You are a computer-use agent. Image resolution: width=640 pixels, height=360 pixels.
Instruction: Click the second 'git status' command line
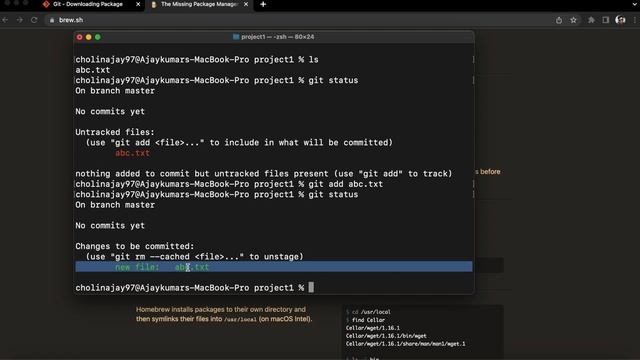coord(217,195)
